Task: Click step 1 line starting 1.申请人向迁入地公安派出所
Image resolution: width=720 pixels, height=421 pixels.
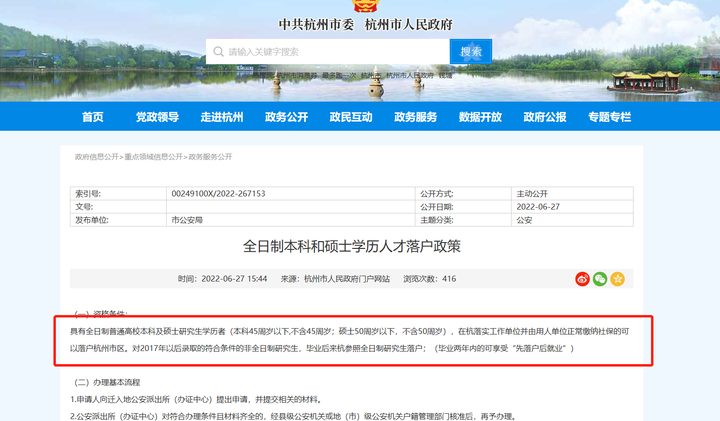Action: pyautogui.click(x=197, y=399)
